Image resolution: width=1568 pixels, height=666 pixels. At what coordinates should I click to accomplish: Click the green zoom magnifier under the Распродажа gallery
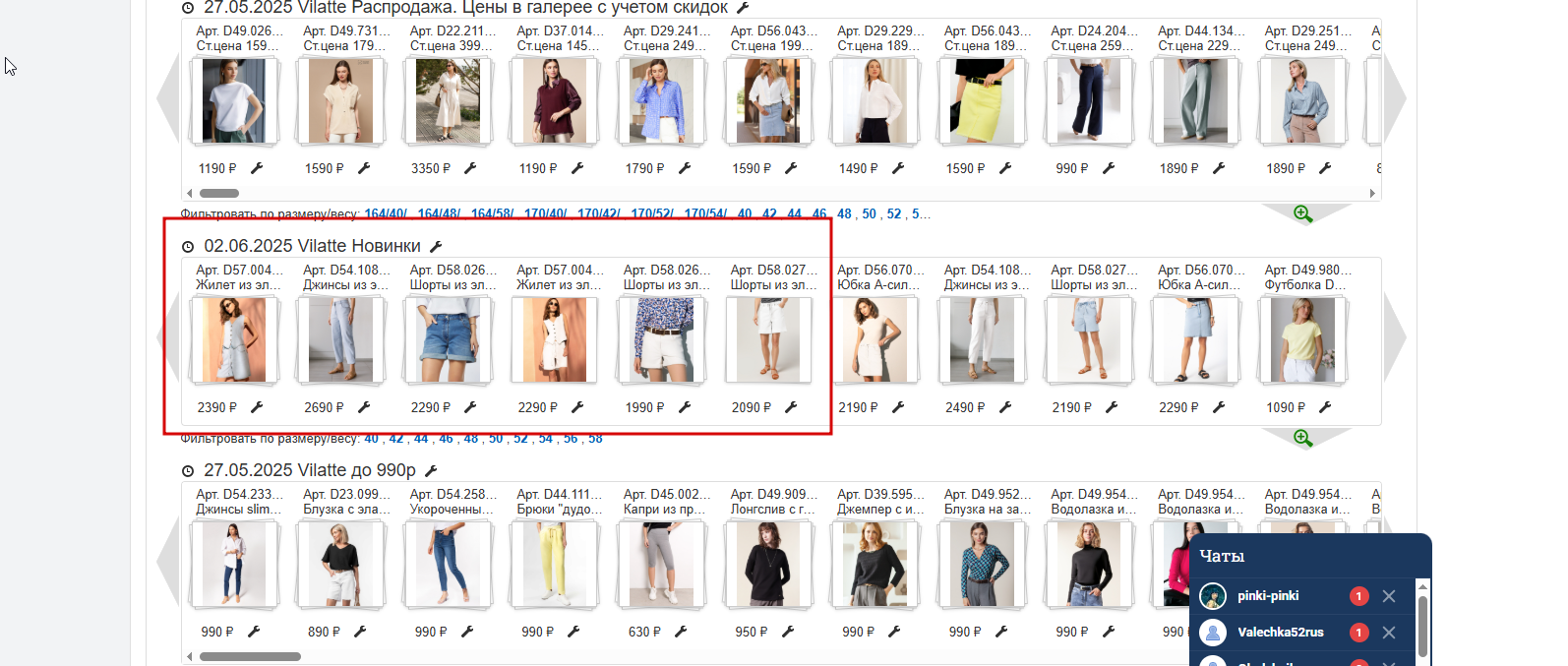(1303, 213)
